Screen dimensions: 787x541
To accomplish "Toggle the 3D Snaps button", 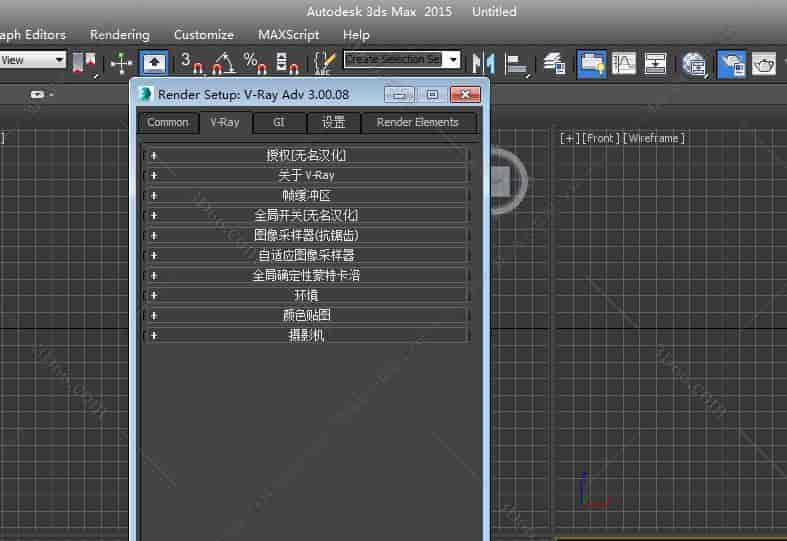I will [x=191, y=63].
